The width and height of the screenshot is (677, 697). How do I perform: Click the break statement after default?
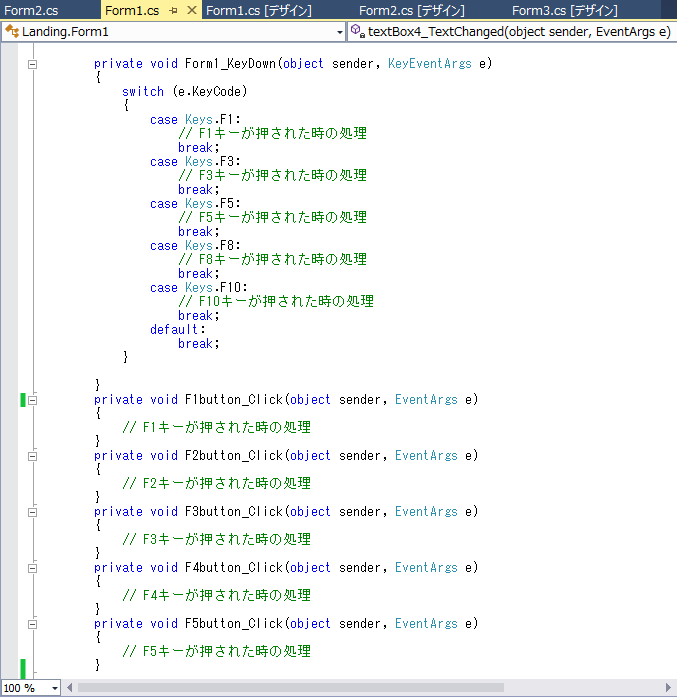[x=199, y=344]
